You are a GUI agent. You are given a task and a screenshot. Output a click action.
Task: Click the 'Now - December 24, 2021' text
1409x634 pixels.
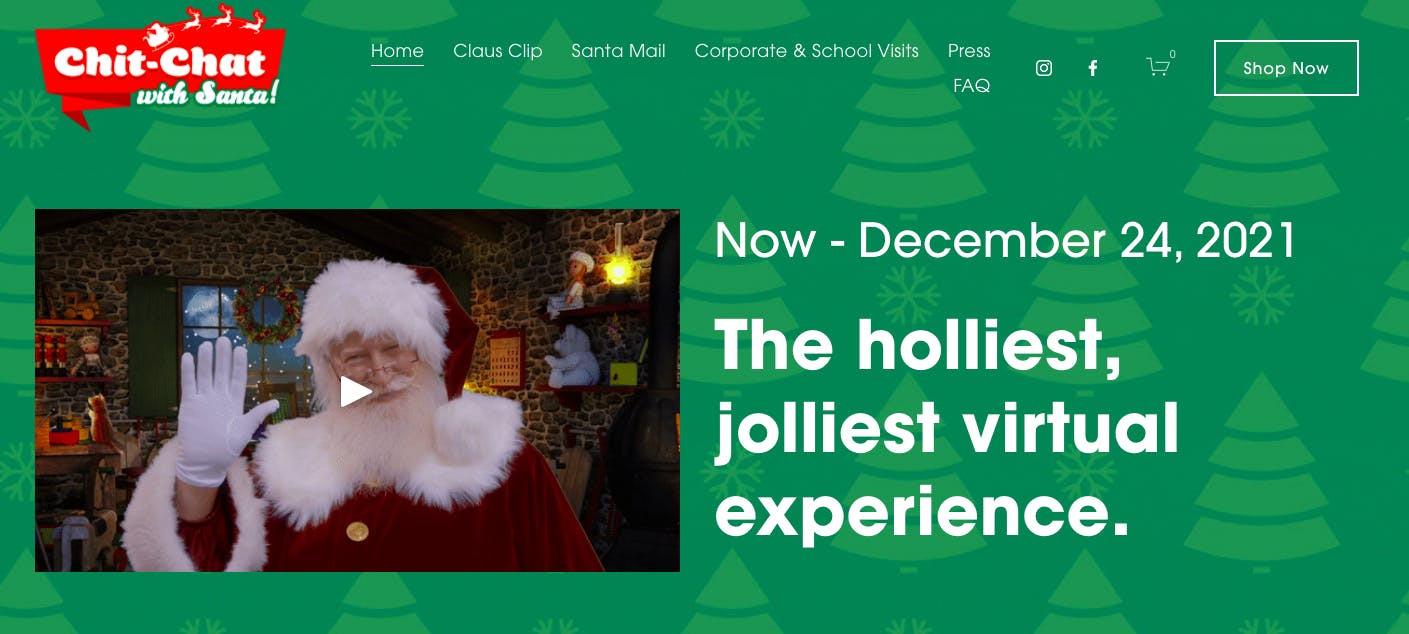(x=1006, y=241)
